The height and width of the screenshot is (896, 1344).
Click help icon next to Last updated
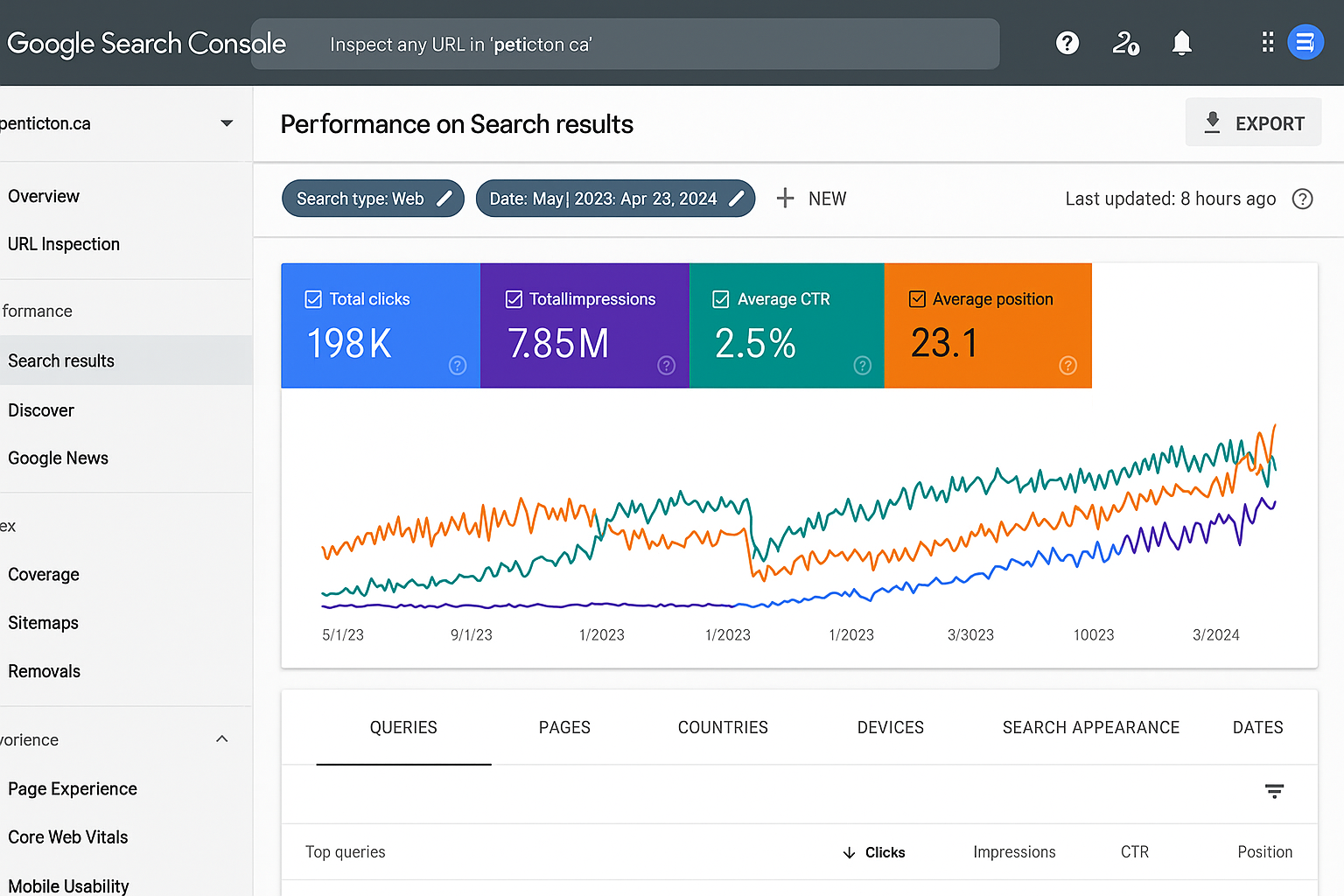click(1302, 199)
